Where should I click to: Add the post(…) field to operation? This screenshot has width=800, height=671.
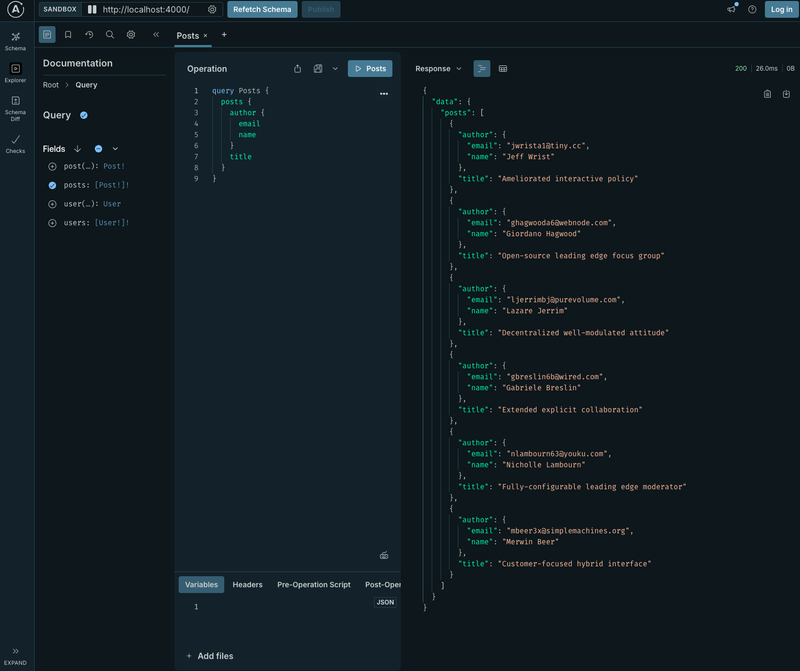(x=52, y=167)
